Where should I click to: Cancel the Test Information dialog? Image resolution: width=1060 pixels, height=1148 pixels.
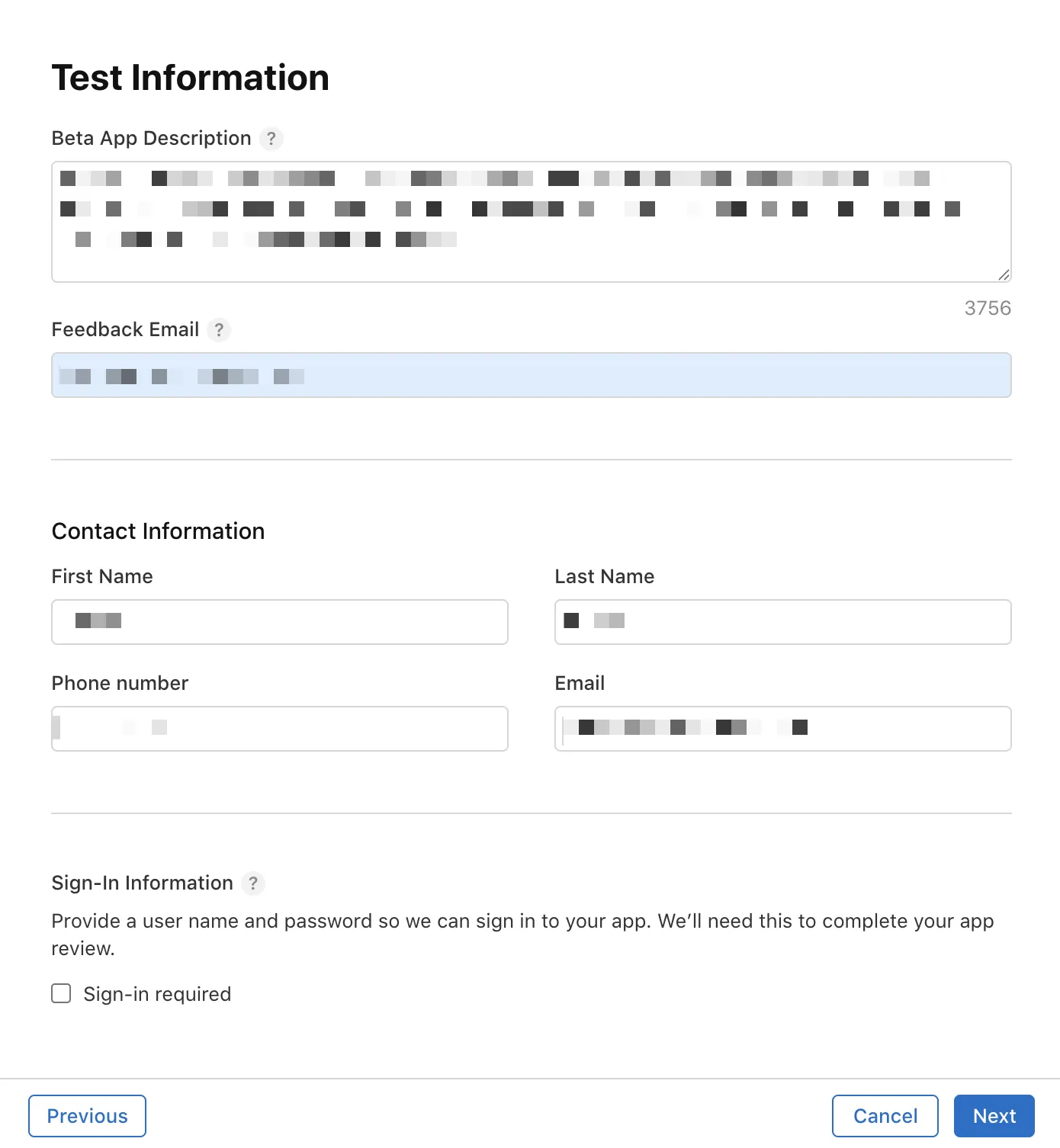(x=885, y=1116)
